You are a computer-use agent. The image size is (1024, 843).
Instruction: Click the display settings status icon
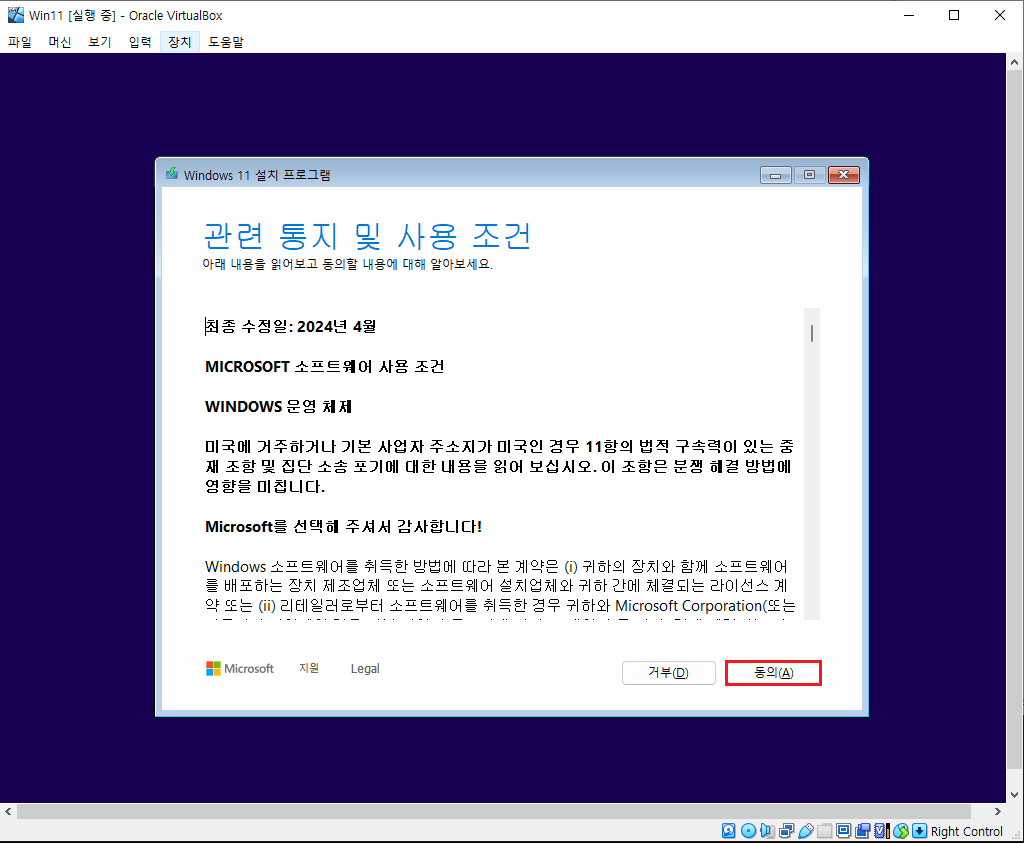click(843, 831)
